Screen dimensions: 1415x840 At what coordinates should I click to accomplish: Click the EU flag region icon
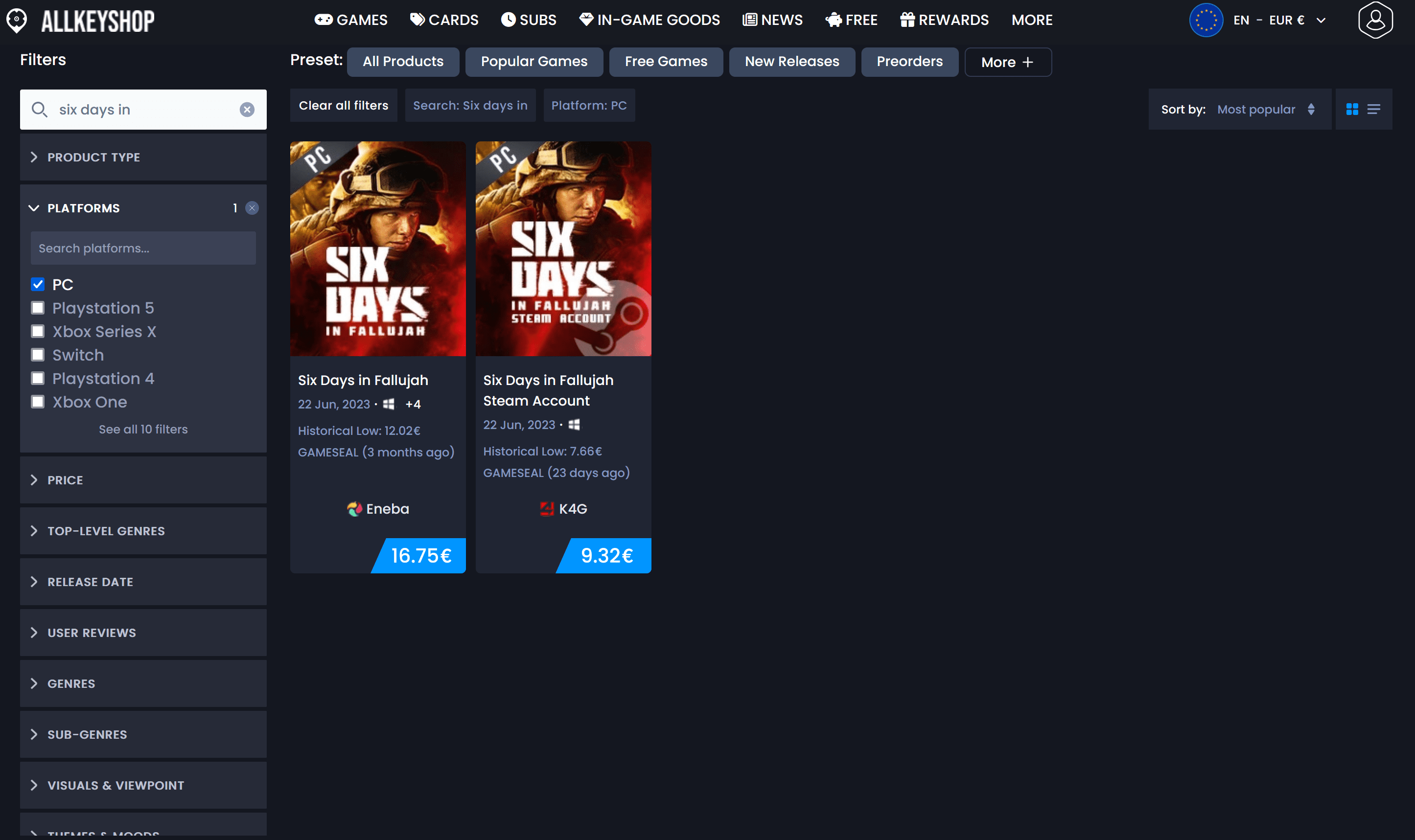(1206, 21)
